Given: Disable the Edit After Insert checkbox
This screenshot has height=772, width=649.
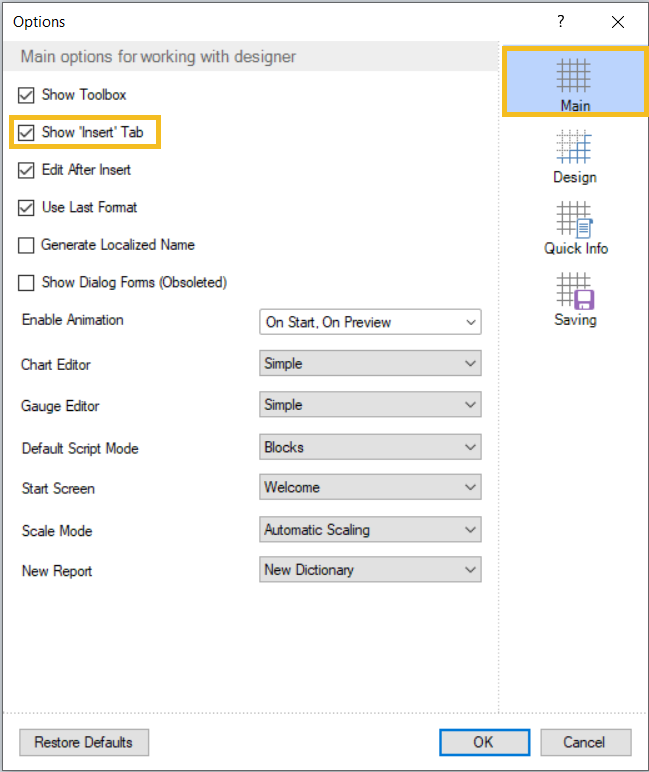Looking at the screenshot, I should 27,170.
